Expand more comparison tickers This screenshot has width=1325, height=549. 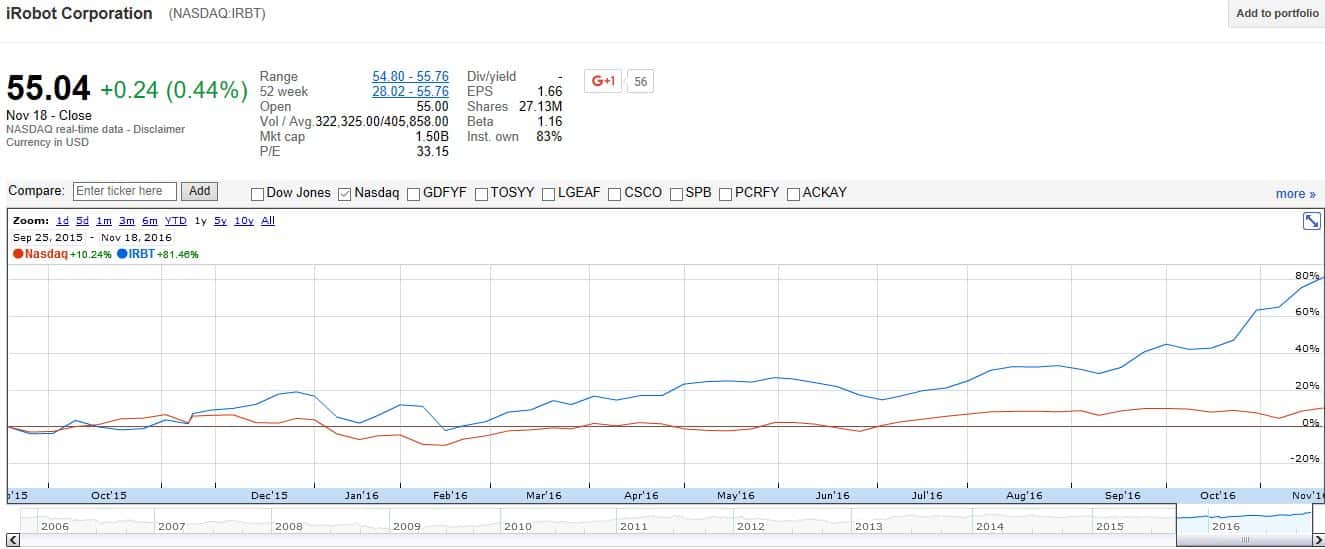1295,194
